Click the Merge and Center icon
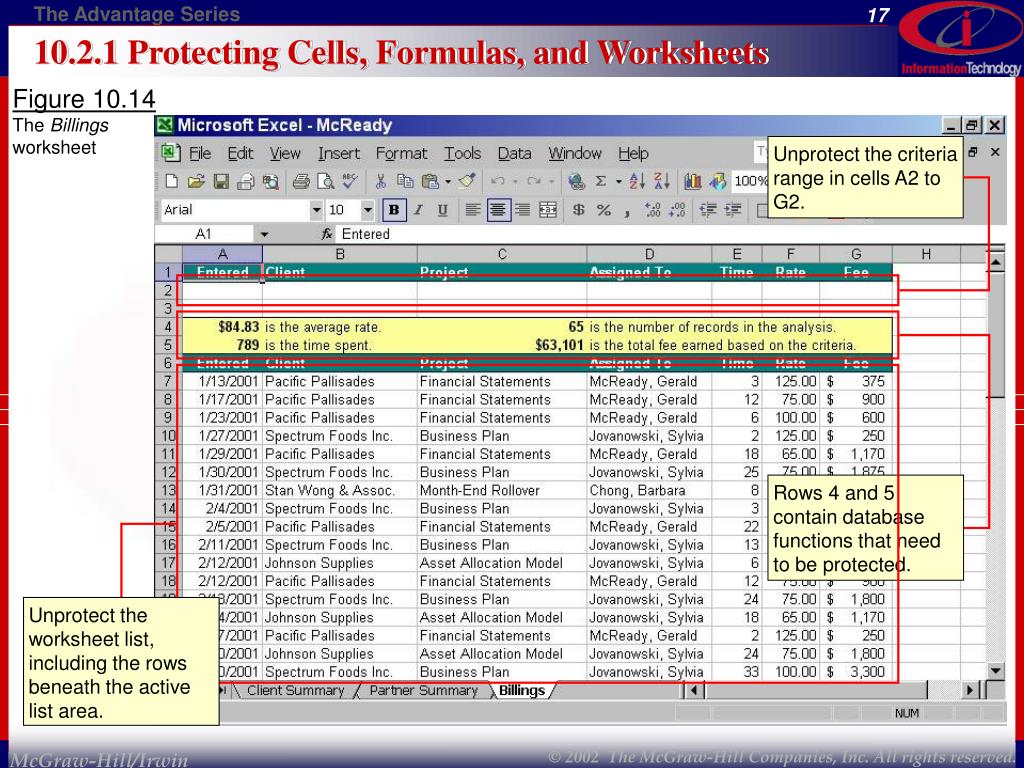1024x768 pixels. coord(547,210)
